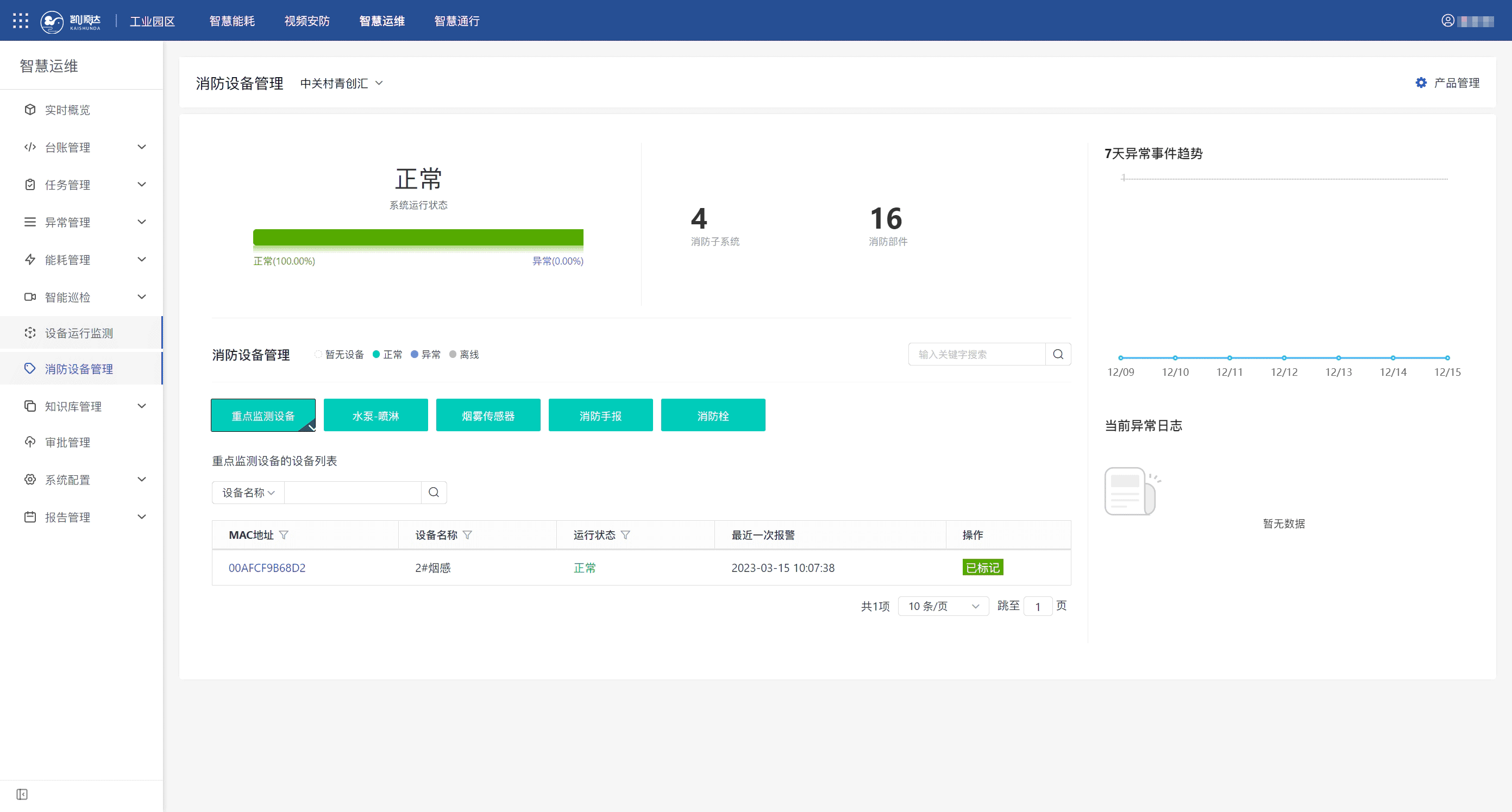Screen dimensions: 1512x812
Task: Open the 设备名称 column filter icon
Action: point(467,535)
